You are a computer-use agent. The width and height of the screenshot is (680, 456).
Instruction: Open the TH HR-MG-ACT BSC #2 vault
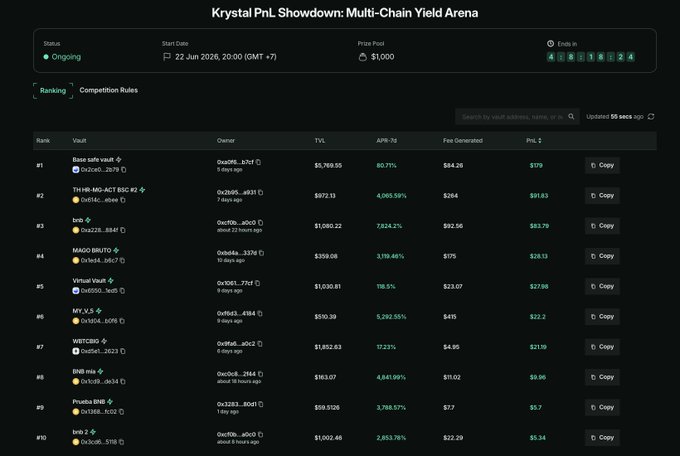[105, 190]
